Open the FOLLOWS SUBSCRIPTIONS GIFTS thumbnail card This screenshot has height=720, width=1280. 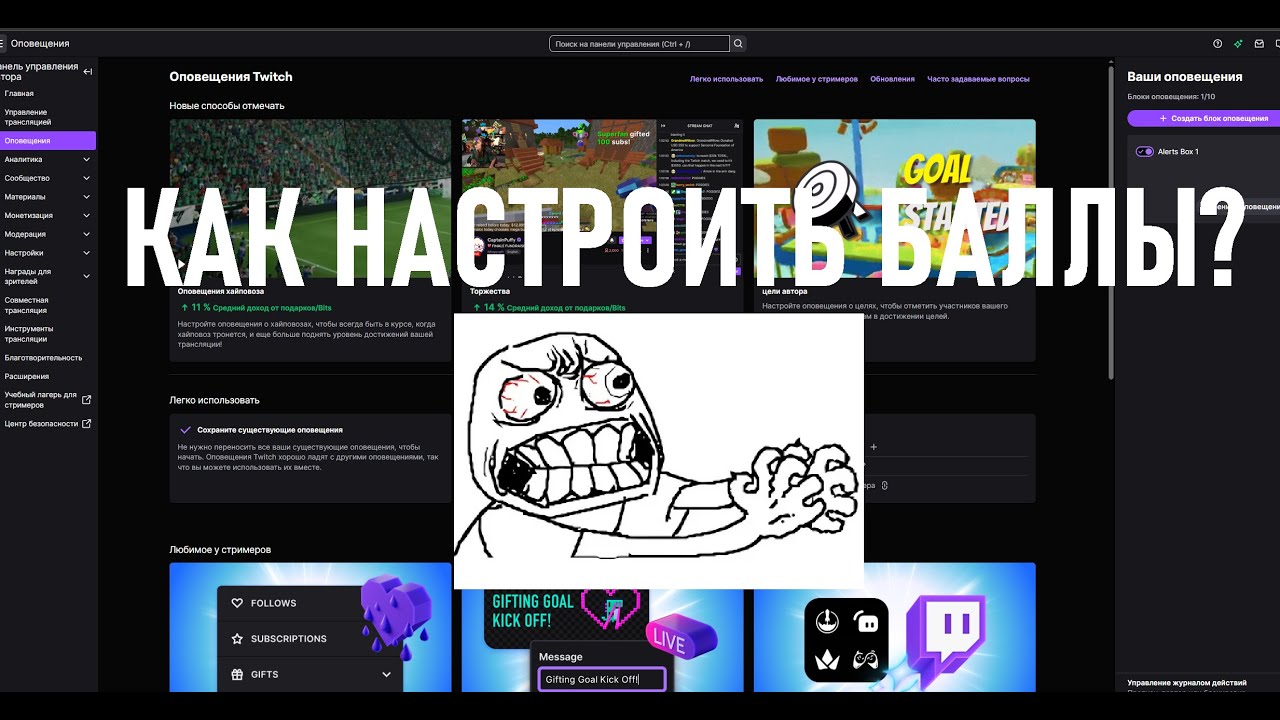click(310, 627)
